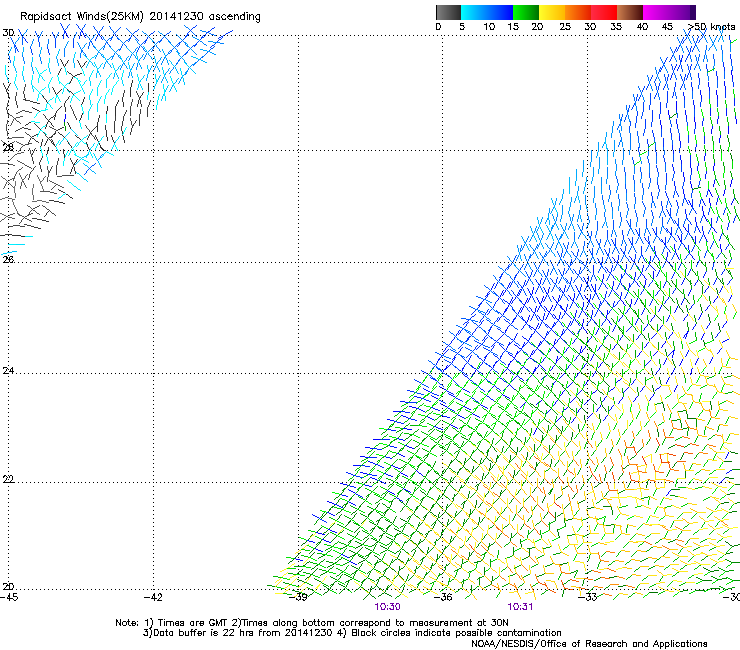The width and height of the screenshot is (740, 650).
Task: Click the yellow 20-25 knots color segment
Action: 552,12
